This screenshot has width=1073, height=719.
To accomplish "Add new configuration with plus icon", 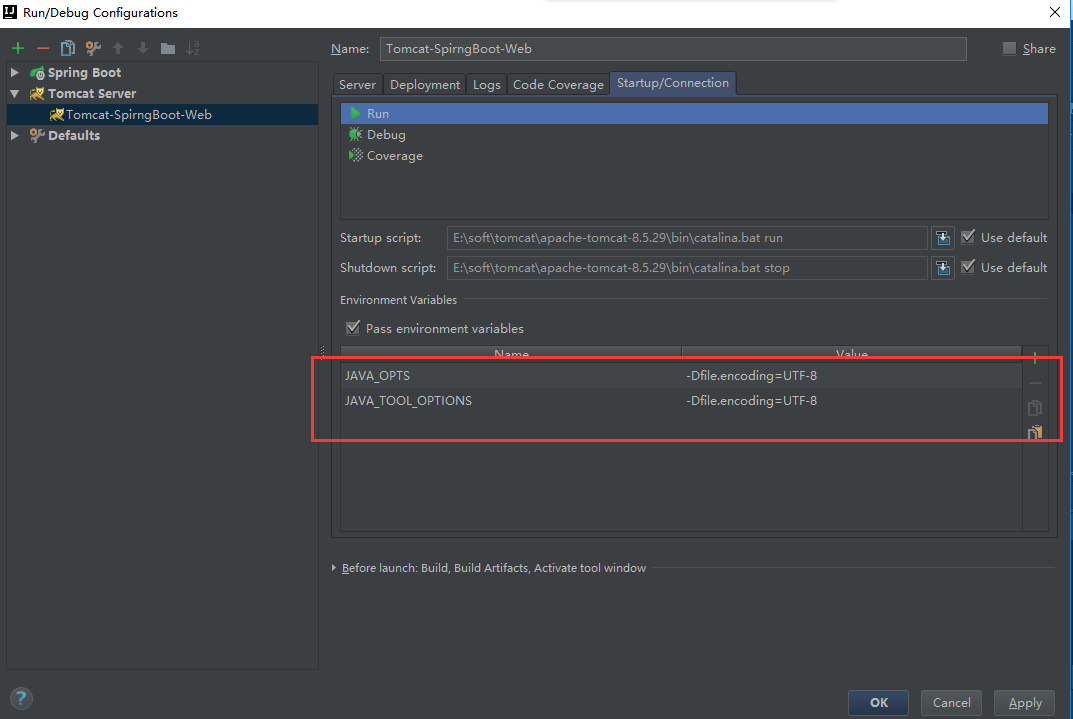I will point(18,48).
